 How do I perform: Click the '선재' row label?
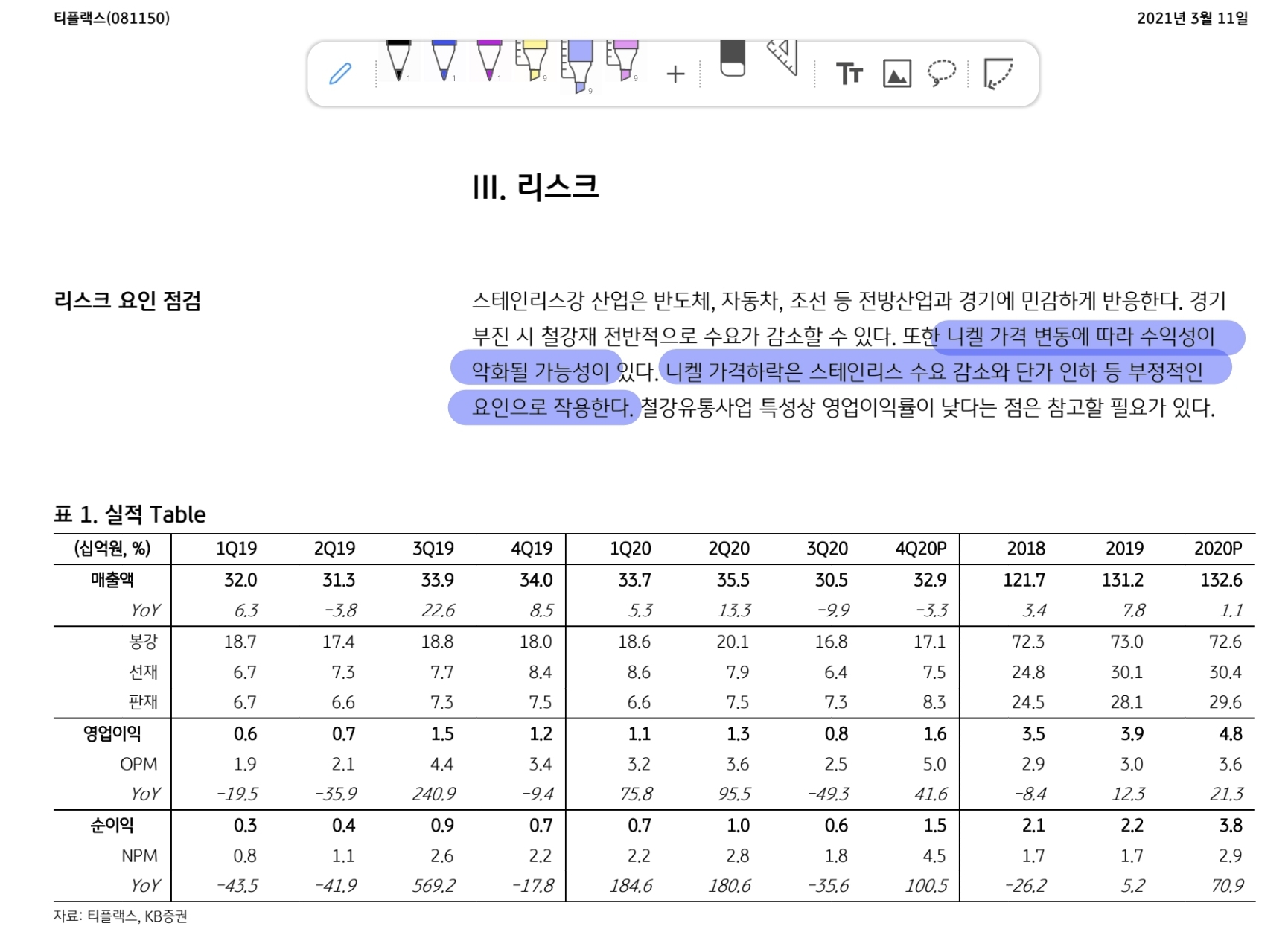tap(143, 672)
